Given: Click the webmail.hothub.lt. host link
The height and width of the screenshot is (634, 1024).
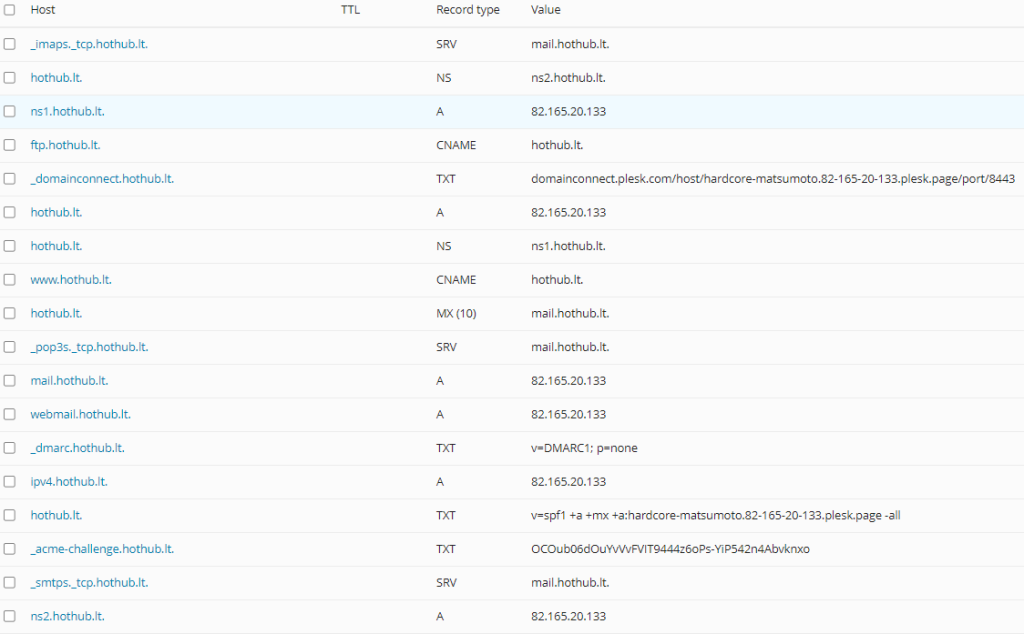Looking at the screenshot, I should pyautogui.click(x=80, y=414).
